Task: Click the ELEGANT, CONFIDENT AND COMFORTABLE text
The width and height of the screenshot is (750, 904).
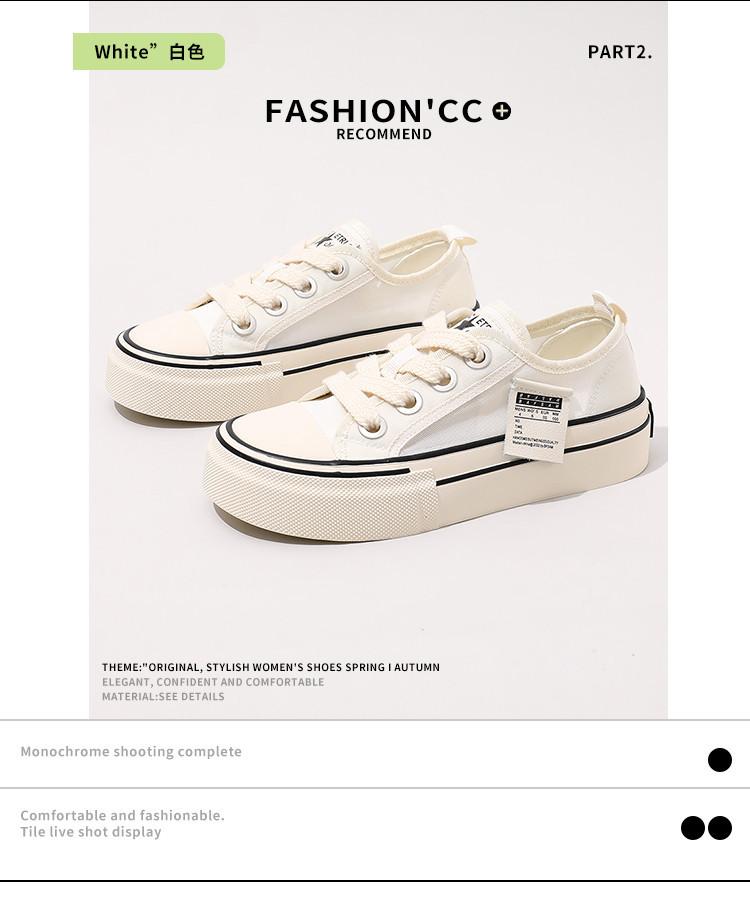Action: (x=213, y=682)
